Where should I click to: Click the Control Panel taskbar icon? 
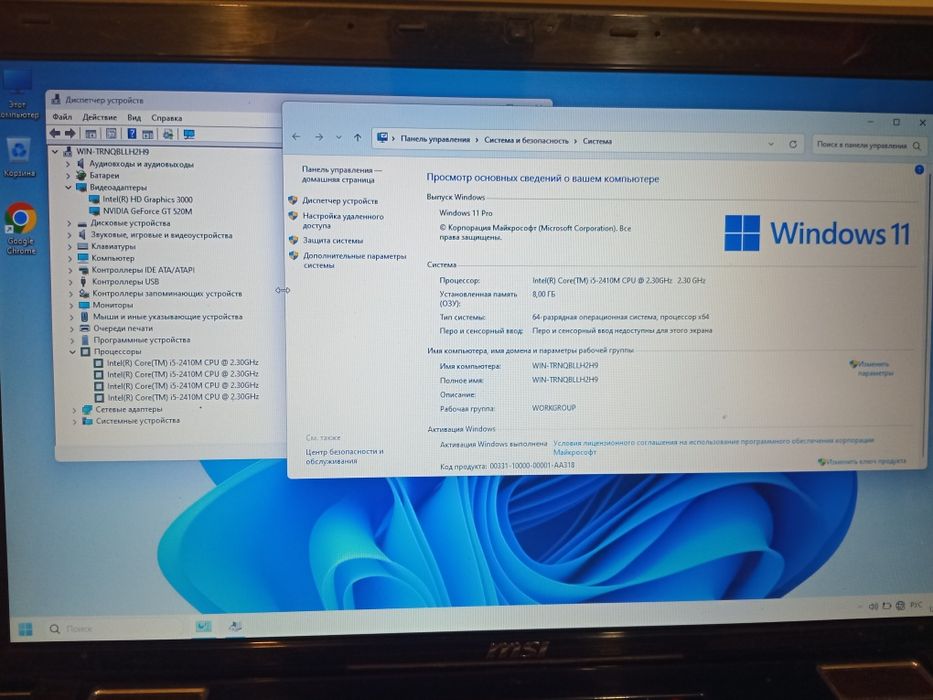click(203, 627)
